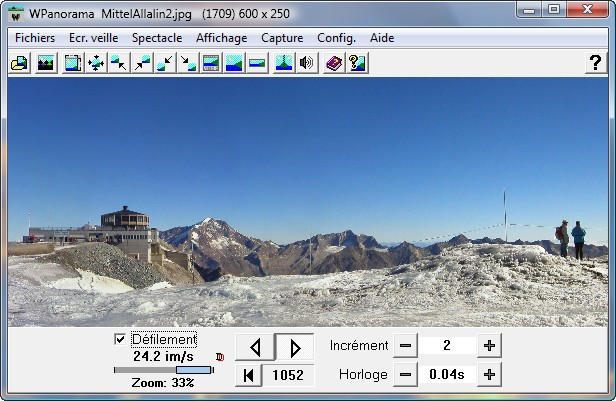Open the Config. menu

[x=336, y=38]
